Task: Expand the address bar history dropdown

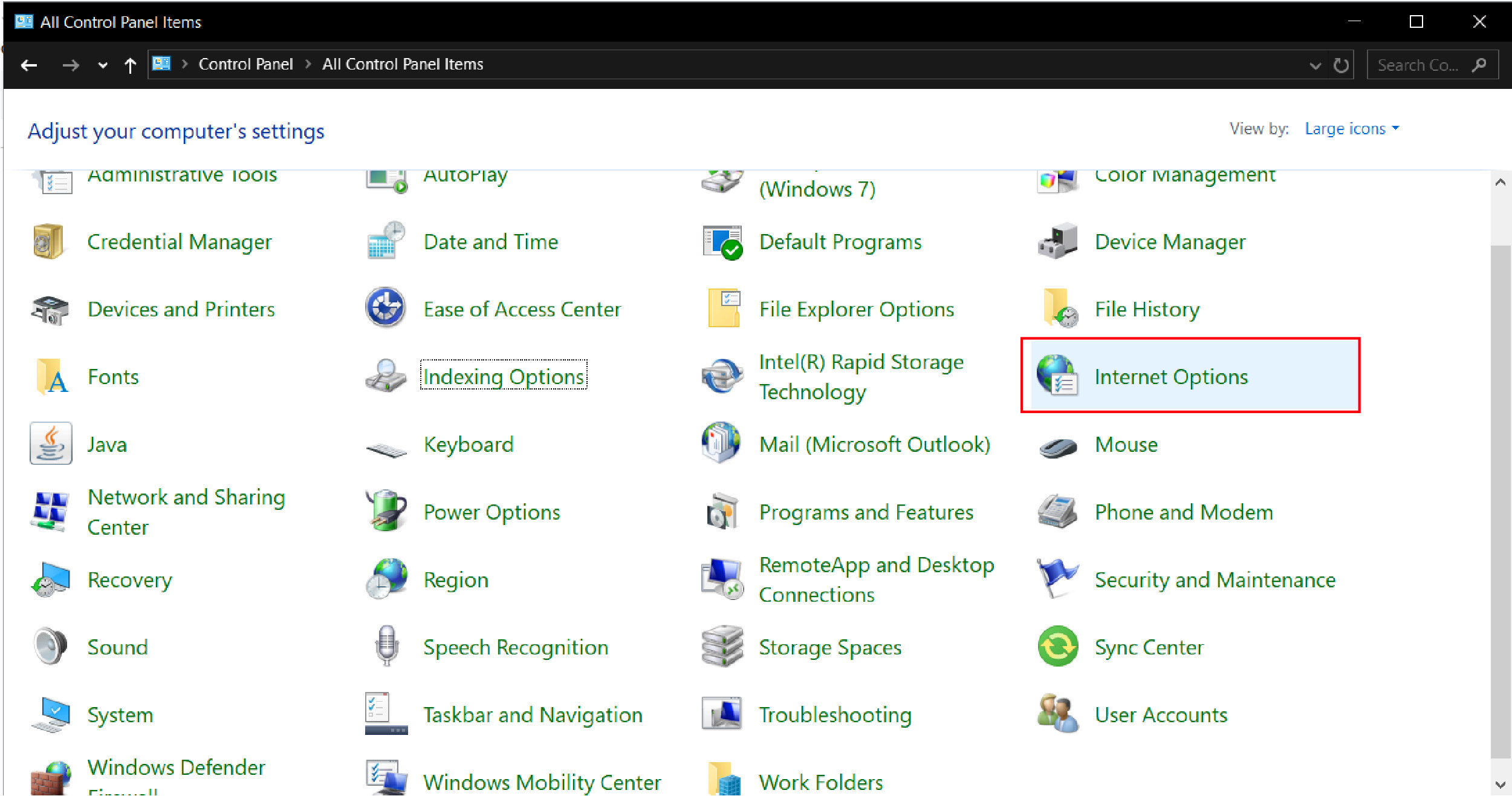Action: coord(1315,65)
